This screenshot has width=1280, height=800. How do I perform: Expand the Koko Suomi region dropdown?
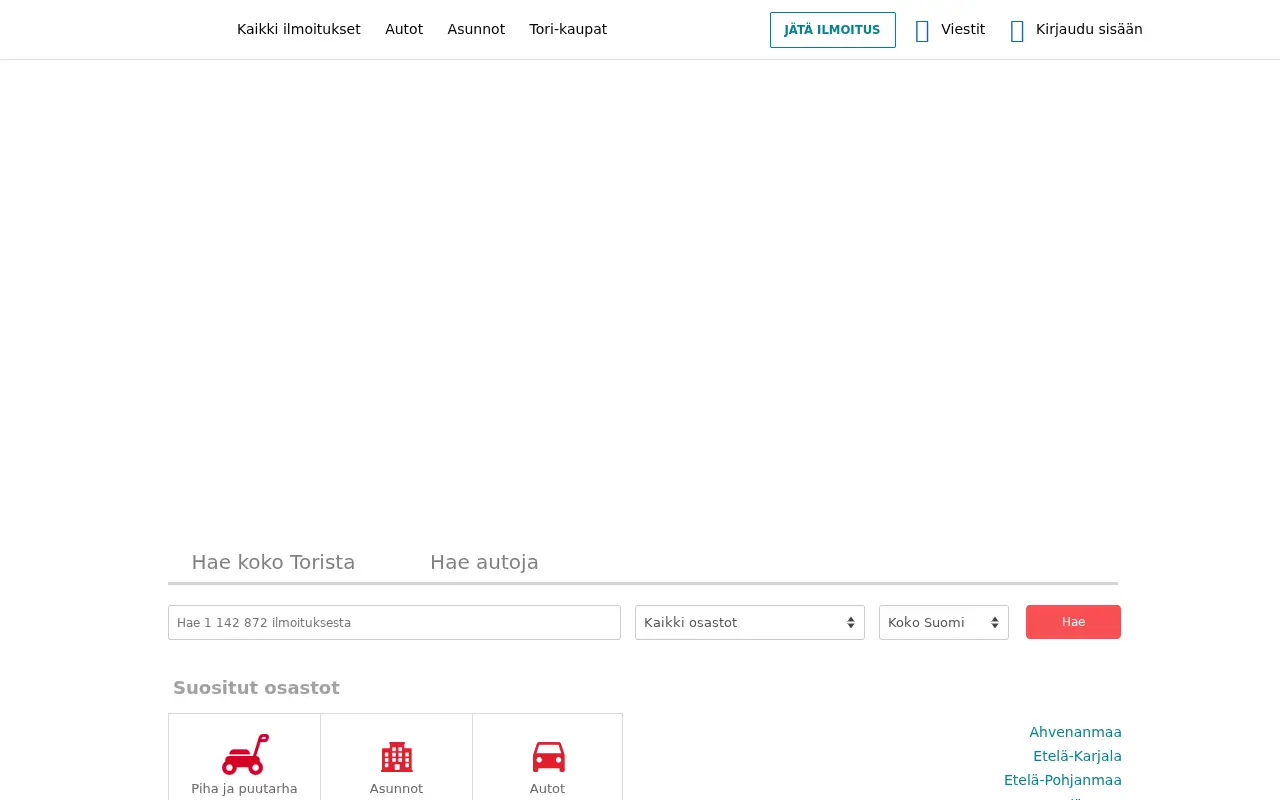(944, 622)
